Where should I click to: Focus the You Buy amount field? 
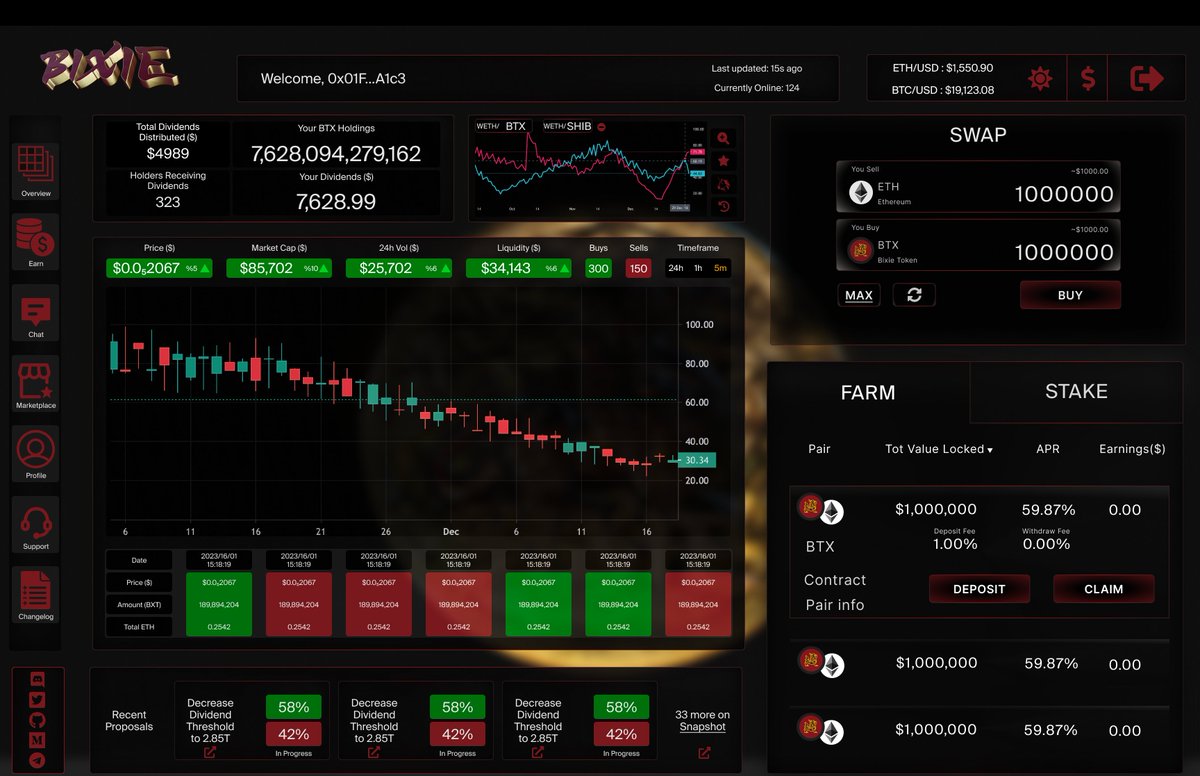click(x=1064, y=252)
